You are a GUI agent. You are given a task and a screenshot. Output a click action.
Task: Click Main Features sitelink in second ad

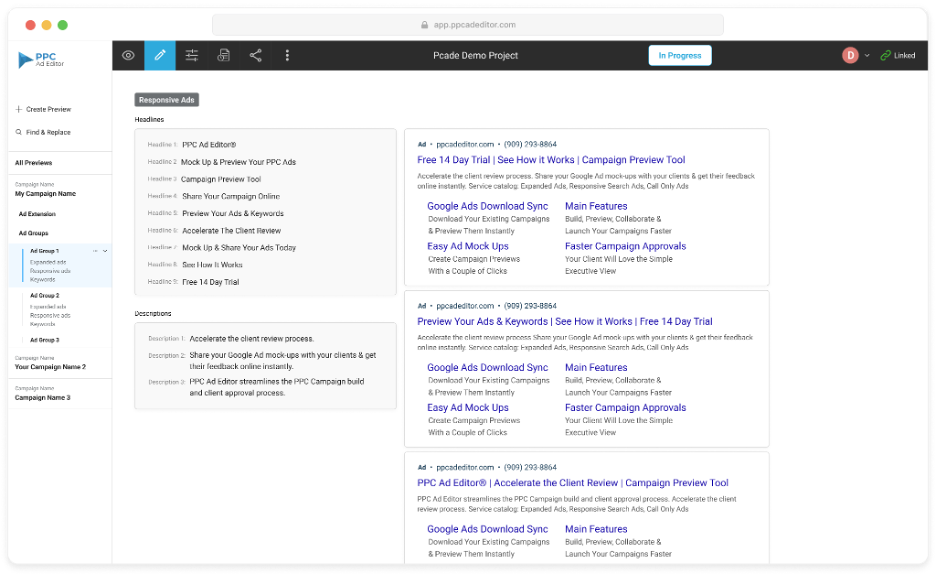pos(596,368)
